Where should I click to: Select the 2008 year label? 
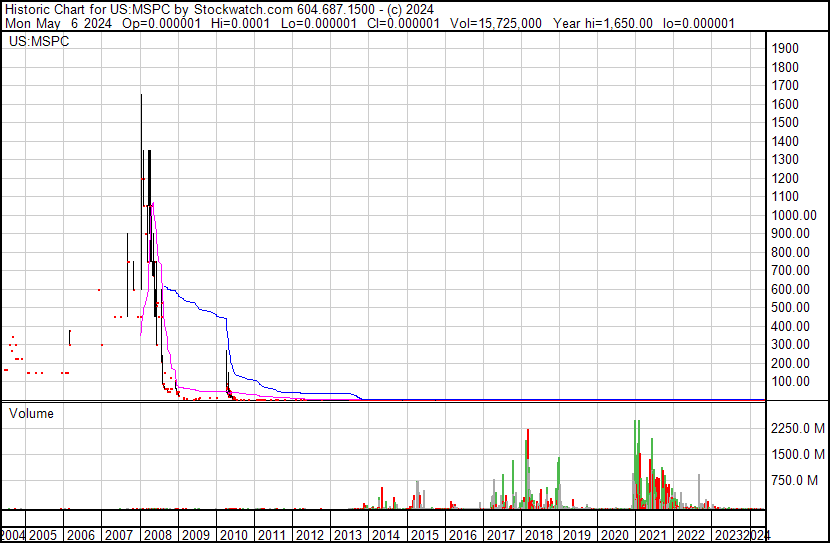(x=158, y=535)
